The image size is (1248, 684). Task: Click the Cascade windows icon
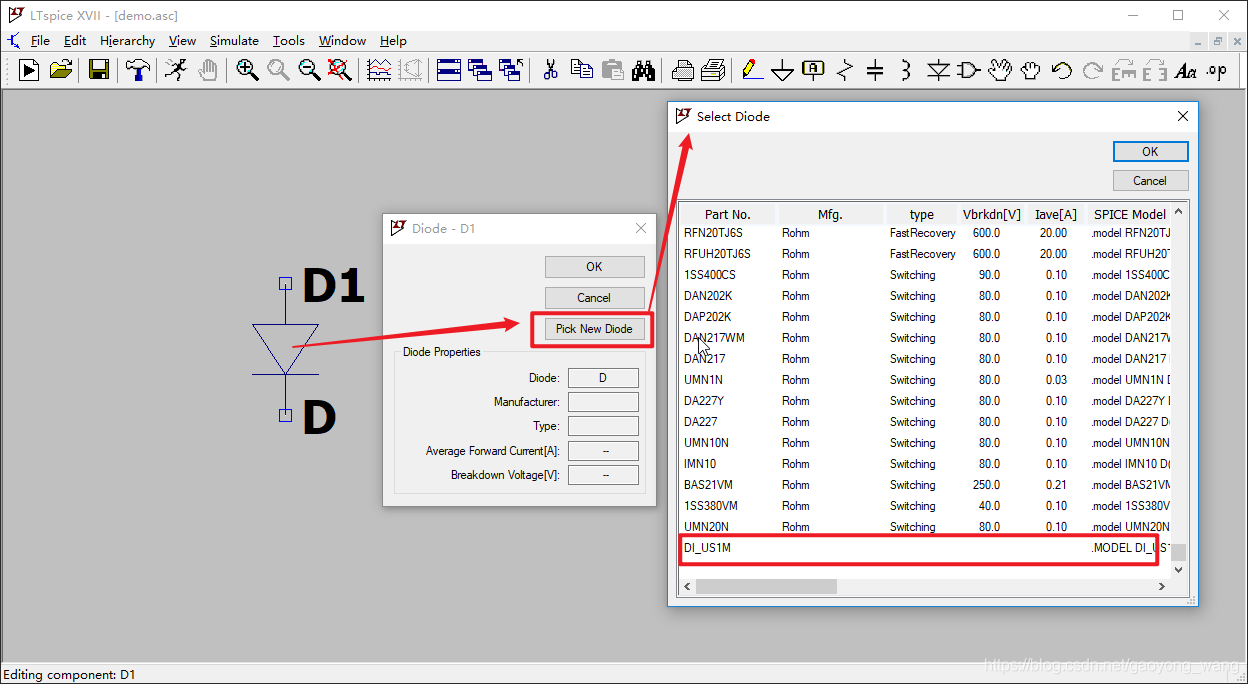[x=480, y=70]
